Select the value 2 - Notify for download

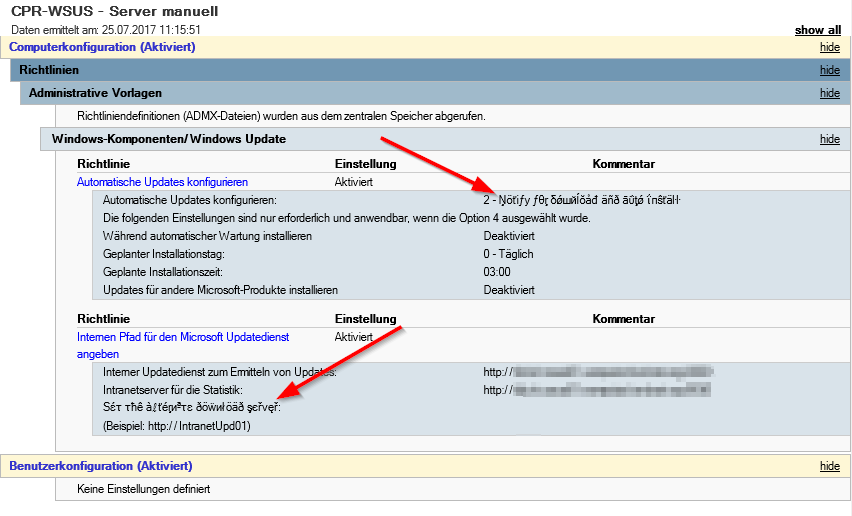click(582, 200)
